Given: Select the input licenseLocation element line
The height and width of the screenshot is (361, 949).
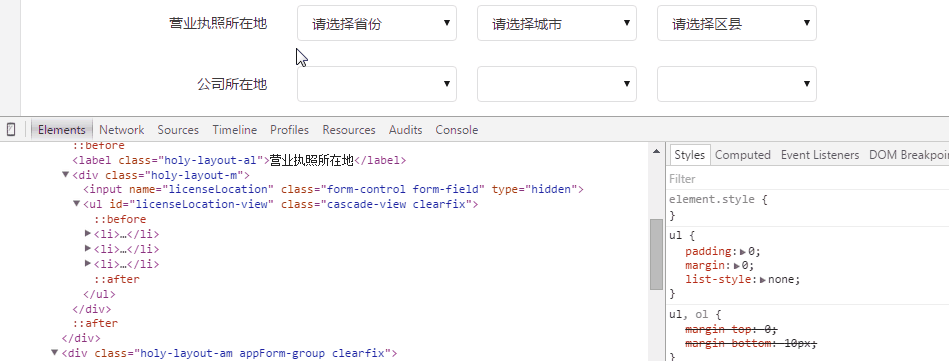Looking at the screenshot, I should click(x=333, y=190).
